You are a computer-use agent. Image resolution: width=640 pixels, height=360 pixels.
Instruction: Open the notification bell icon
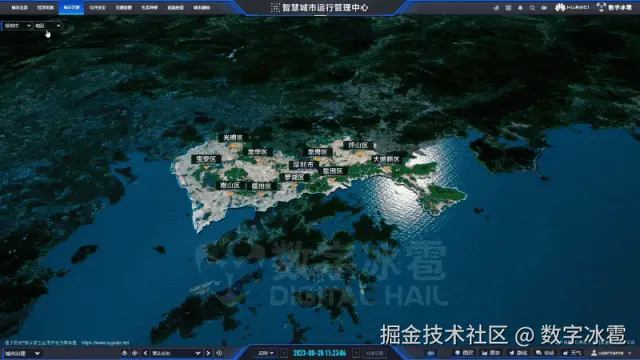[520, 8]
